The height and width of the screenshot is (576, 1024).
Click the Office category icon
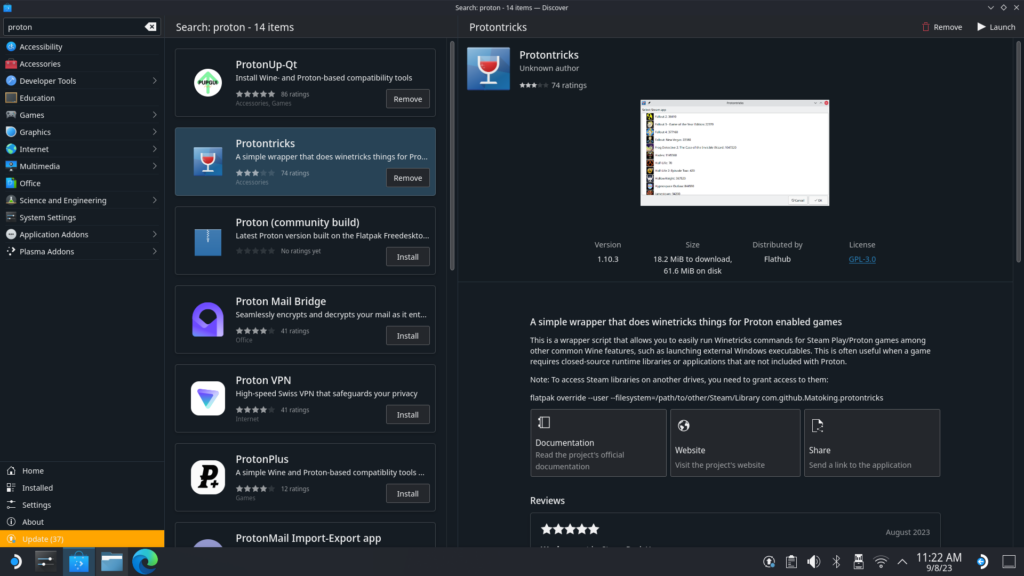11,183
